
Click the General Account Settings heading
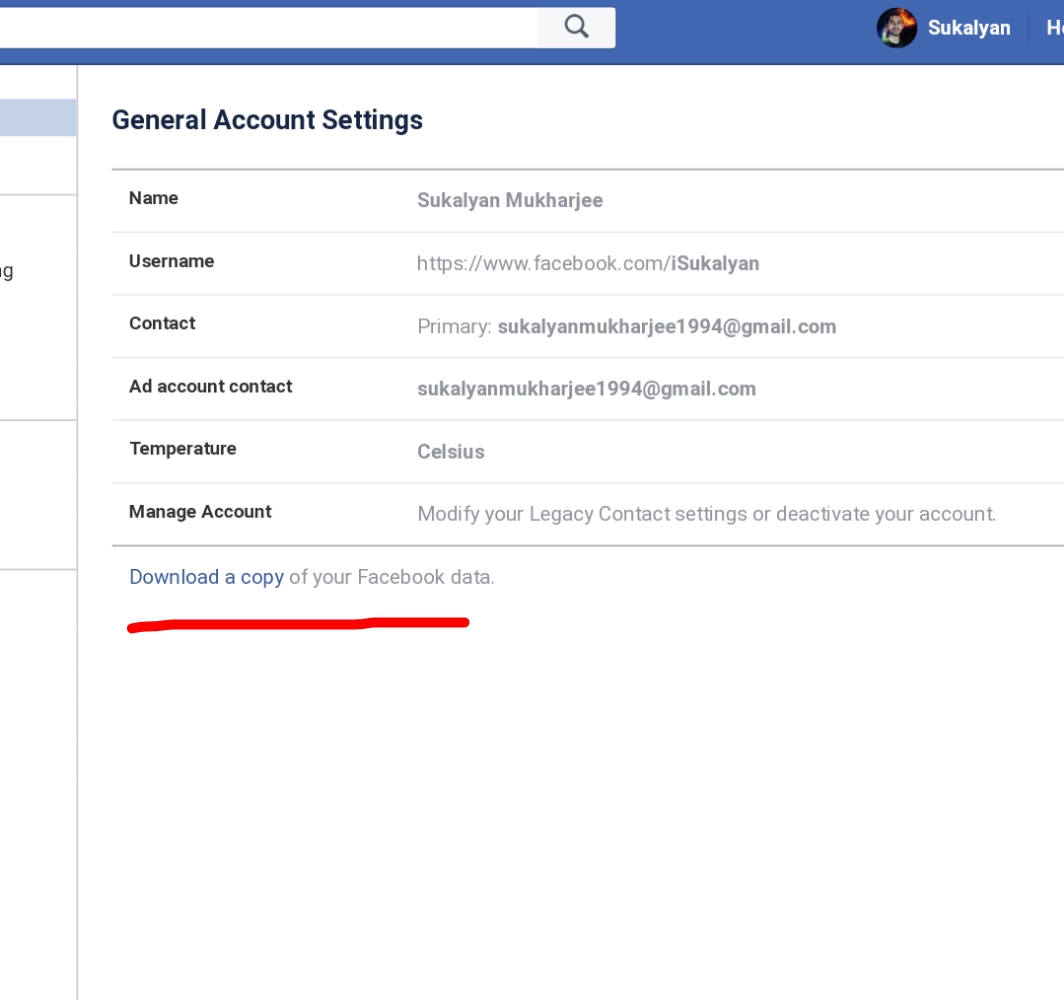[x=267, y=120]
